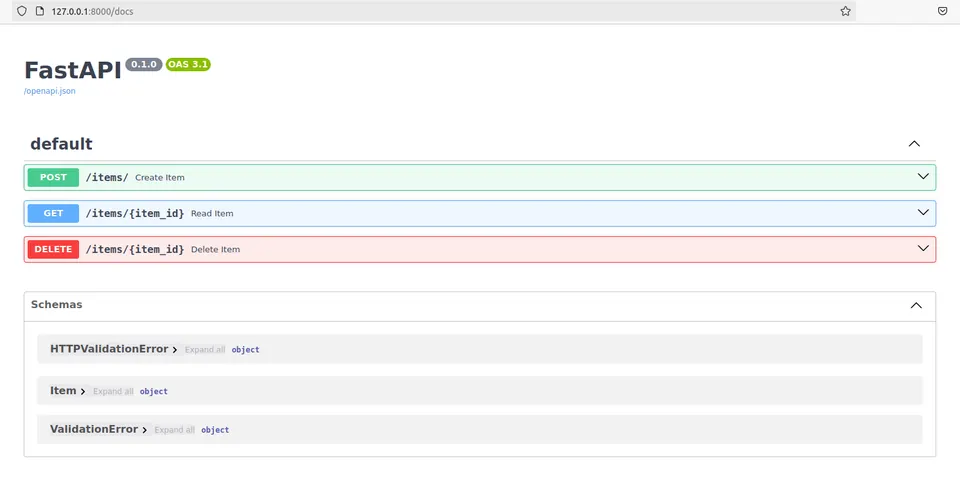Click the Create Item summary text
This screenshot has width=960, height=495.
[x=160, y=178]
